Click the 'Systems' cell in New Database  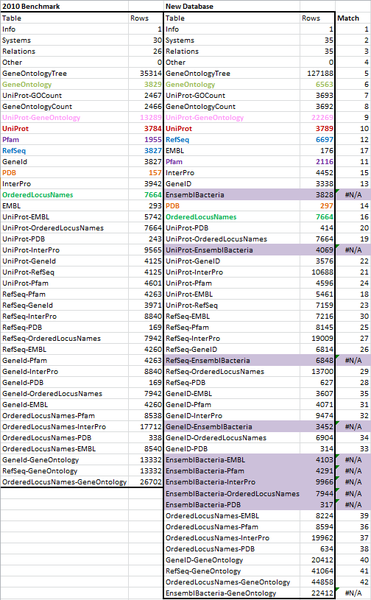232,40
